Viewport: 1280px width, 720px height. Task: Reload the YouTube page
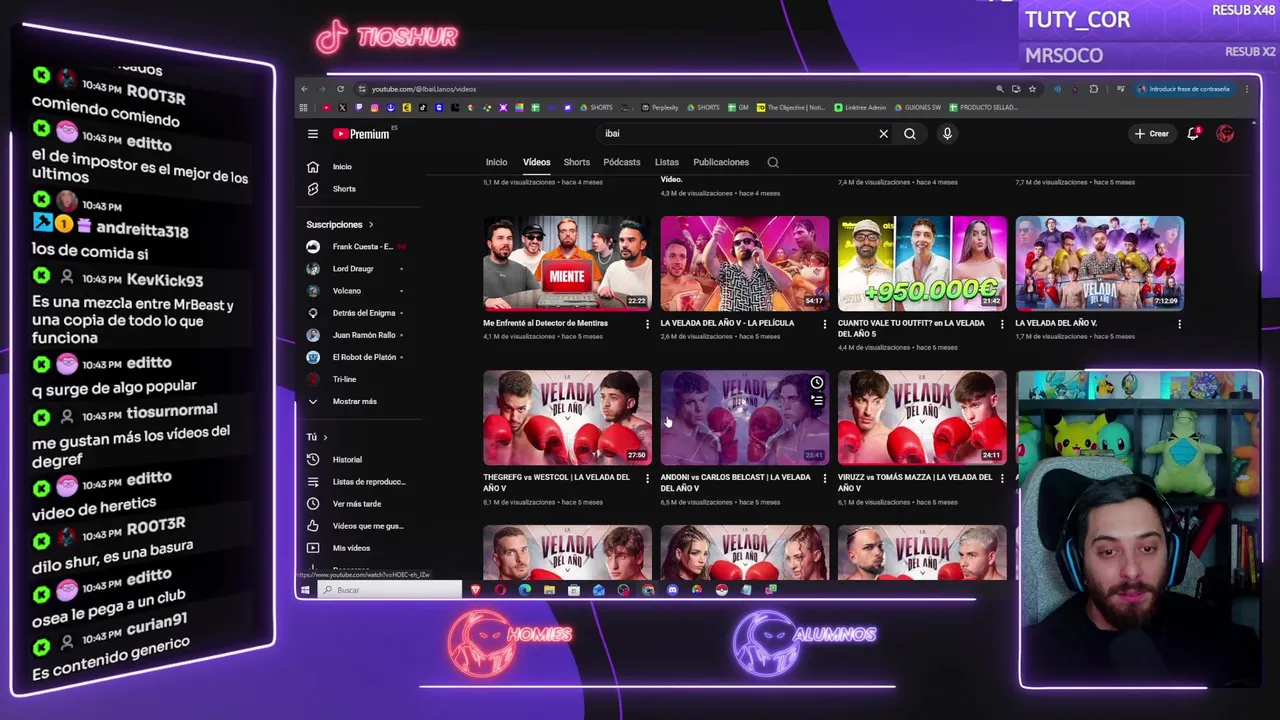coord(340,89)
